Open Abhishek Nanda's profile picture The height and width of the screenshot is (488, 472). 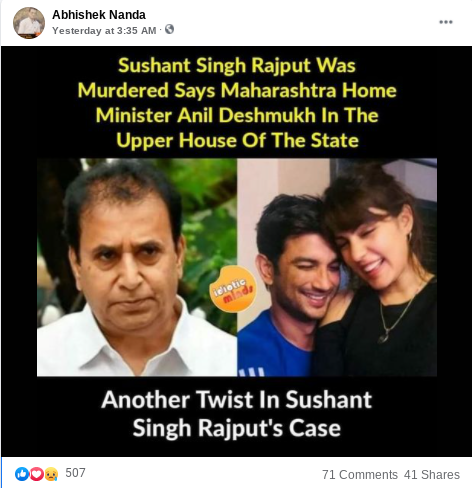[x=29, y=23]
